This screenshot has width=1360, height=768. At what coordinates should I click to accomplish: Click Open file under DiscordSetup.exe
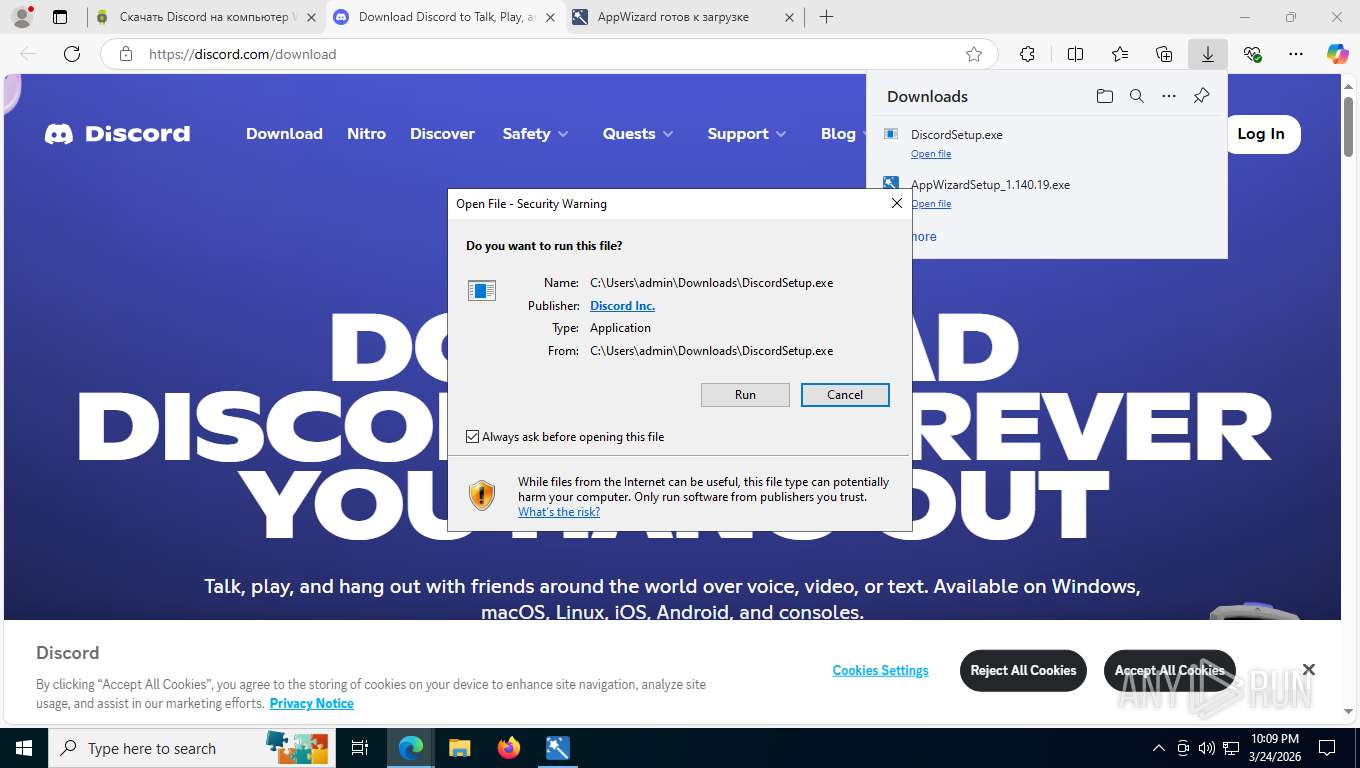(931, 154)
